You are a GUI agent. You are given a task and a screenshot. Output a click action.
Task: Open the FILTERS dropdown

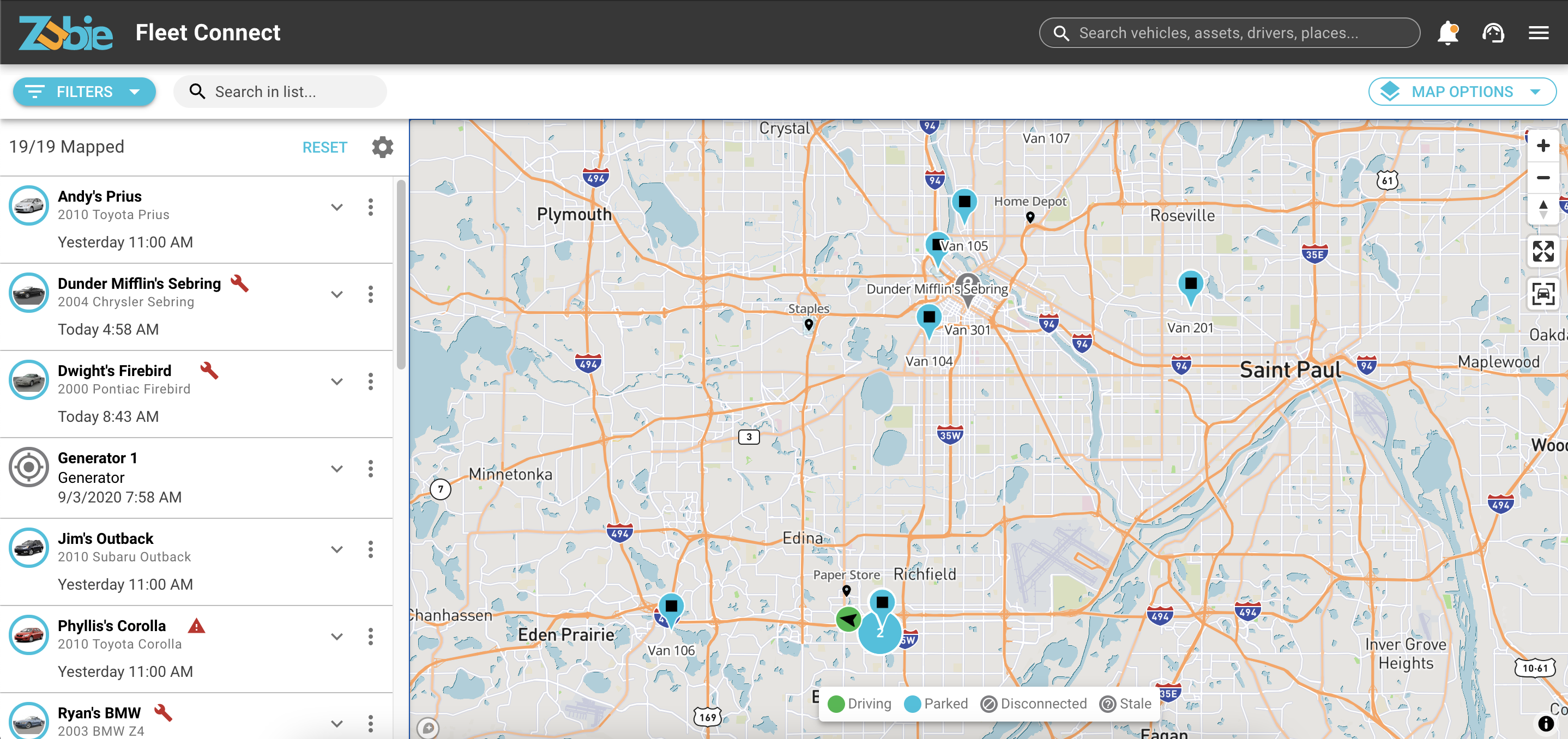[x=84, y=92]
